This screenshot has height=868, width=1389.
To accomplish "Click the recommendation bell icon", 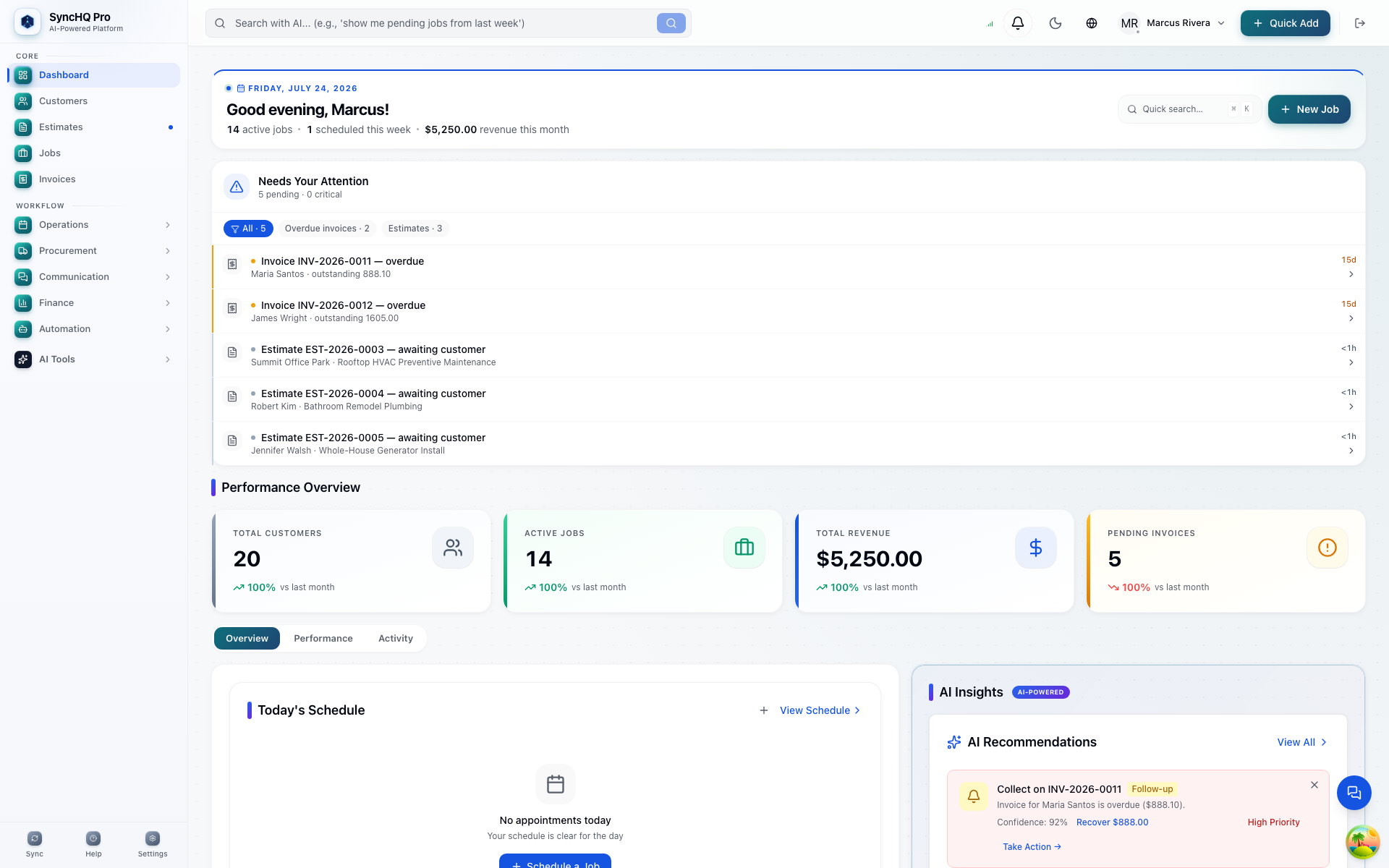I will (x=974, y=796).
